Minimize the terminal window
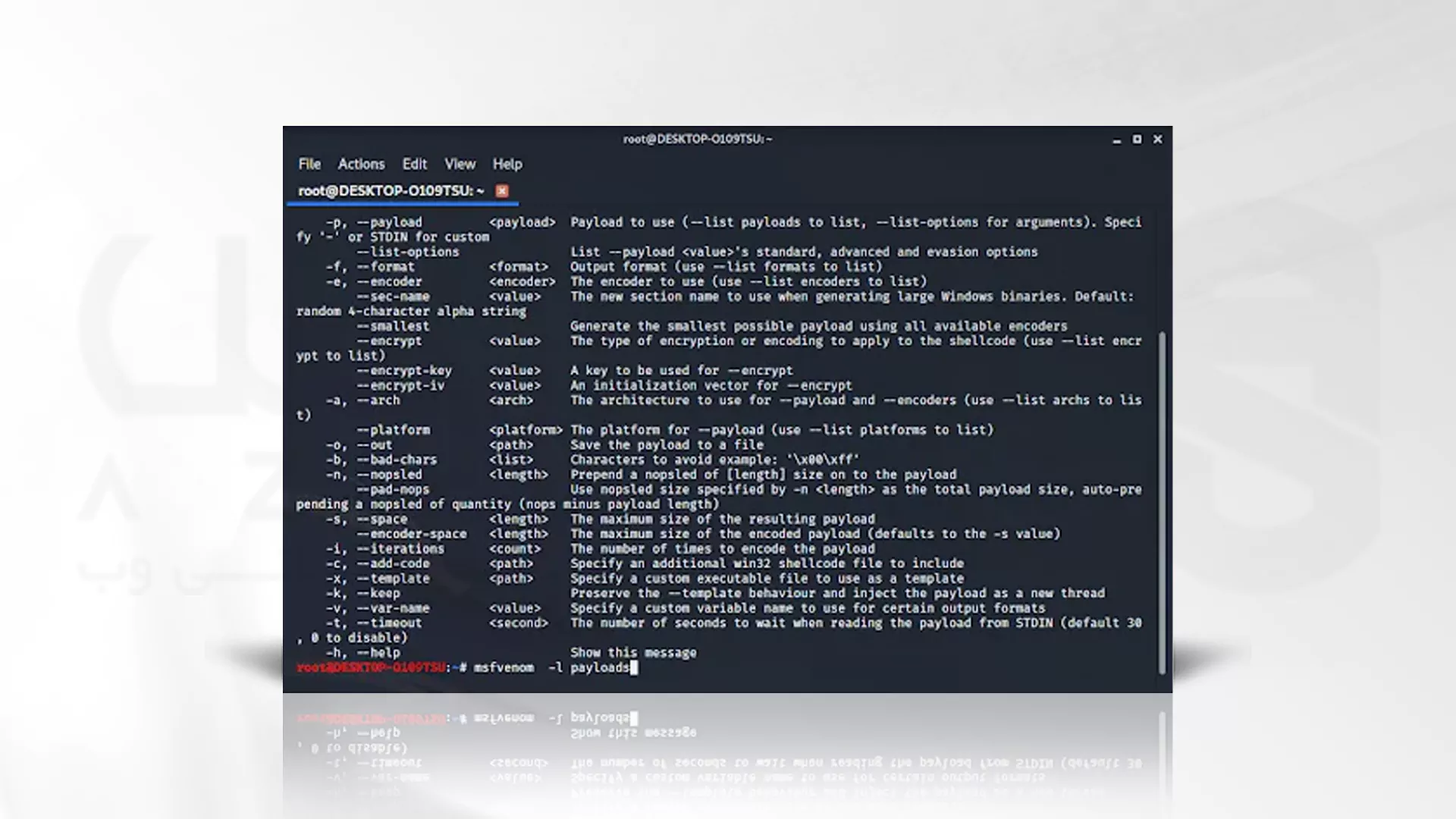1456x819 pixels. pos(1116,140)
